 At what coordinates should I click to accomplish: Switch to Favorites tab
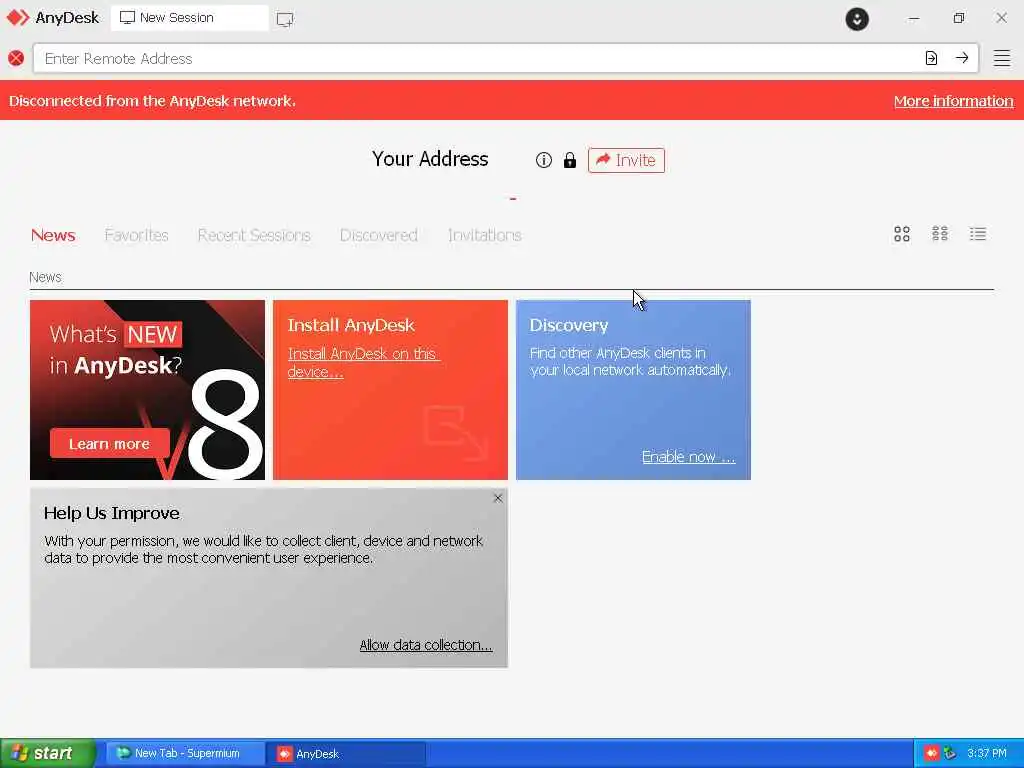[136, 235]
